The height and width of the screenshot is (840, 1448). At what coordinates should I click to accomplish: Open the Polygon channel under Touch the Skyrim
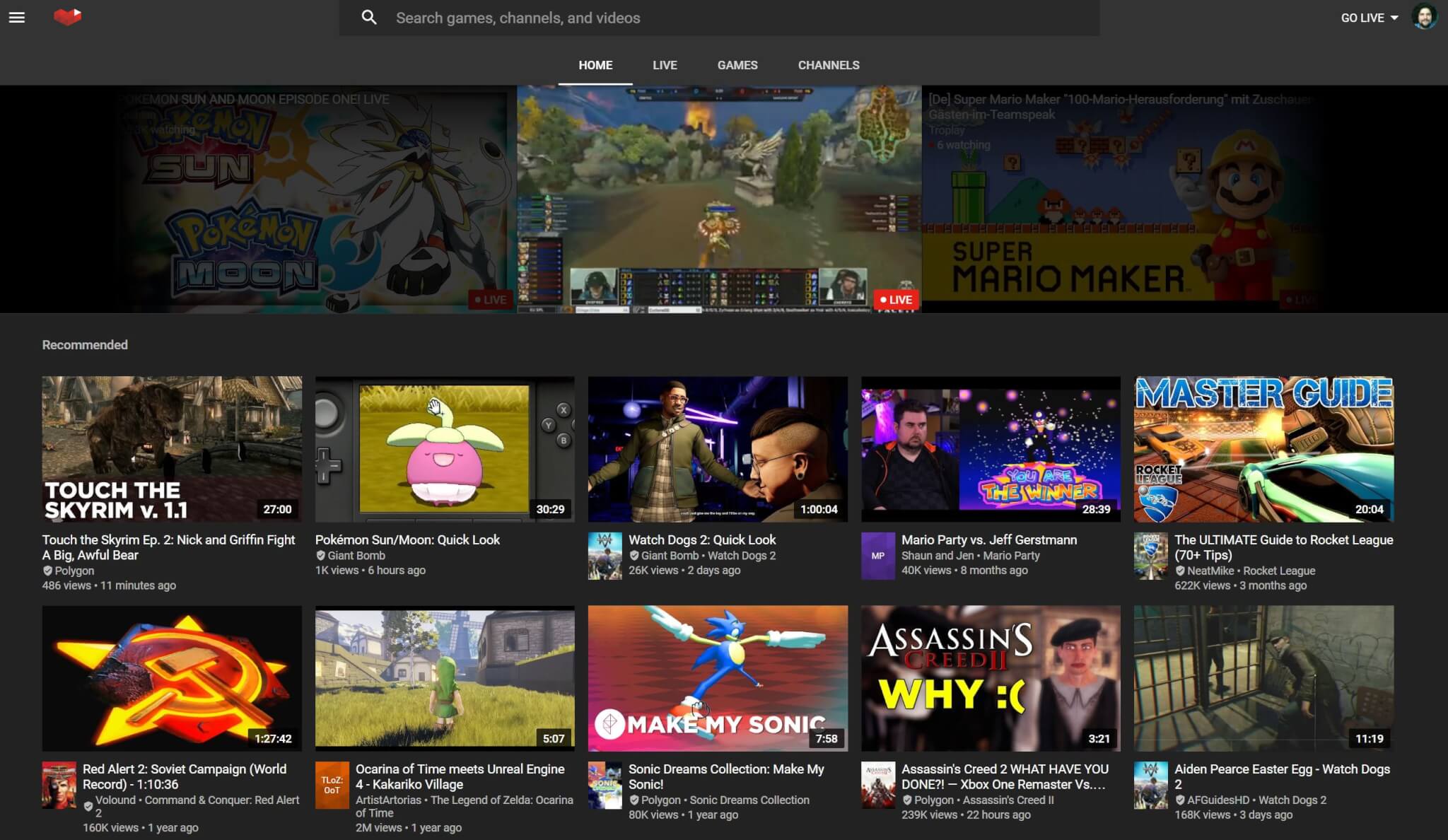pyautogui.click(x=74, y=571)
